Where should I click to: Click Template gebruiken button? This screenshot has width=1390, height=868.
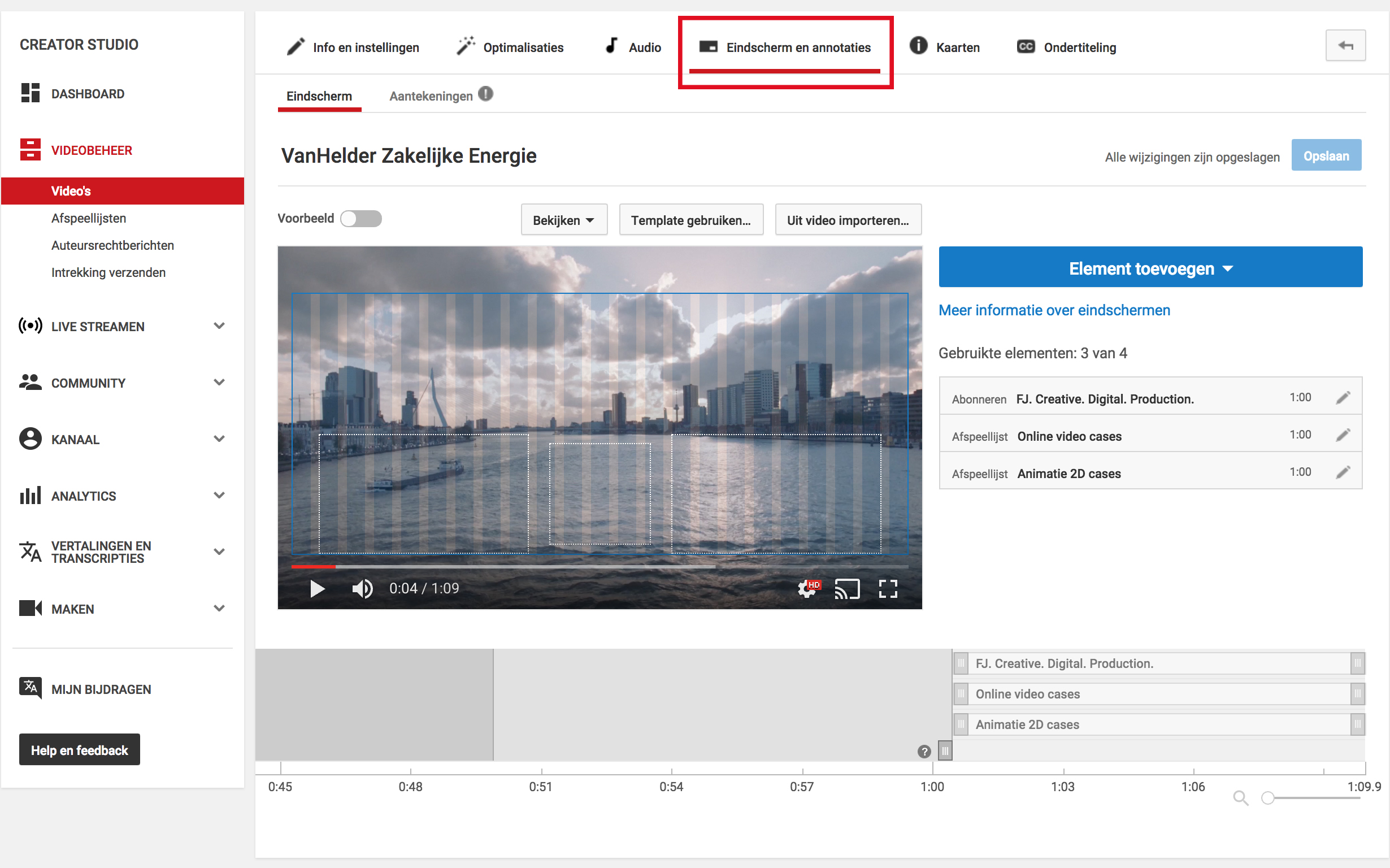691,220
